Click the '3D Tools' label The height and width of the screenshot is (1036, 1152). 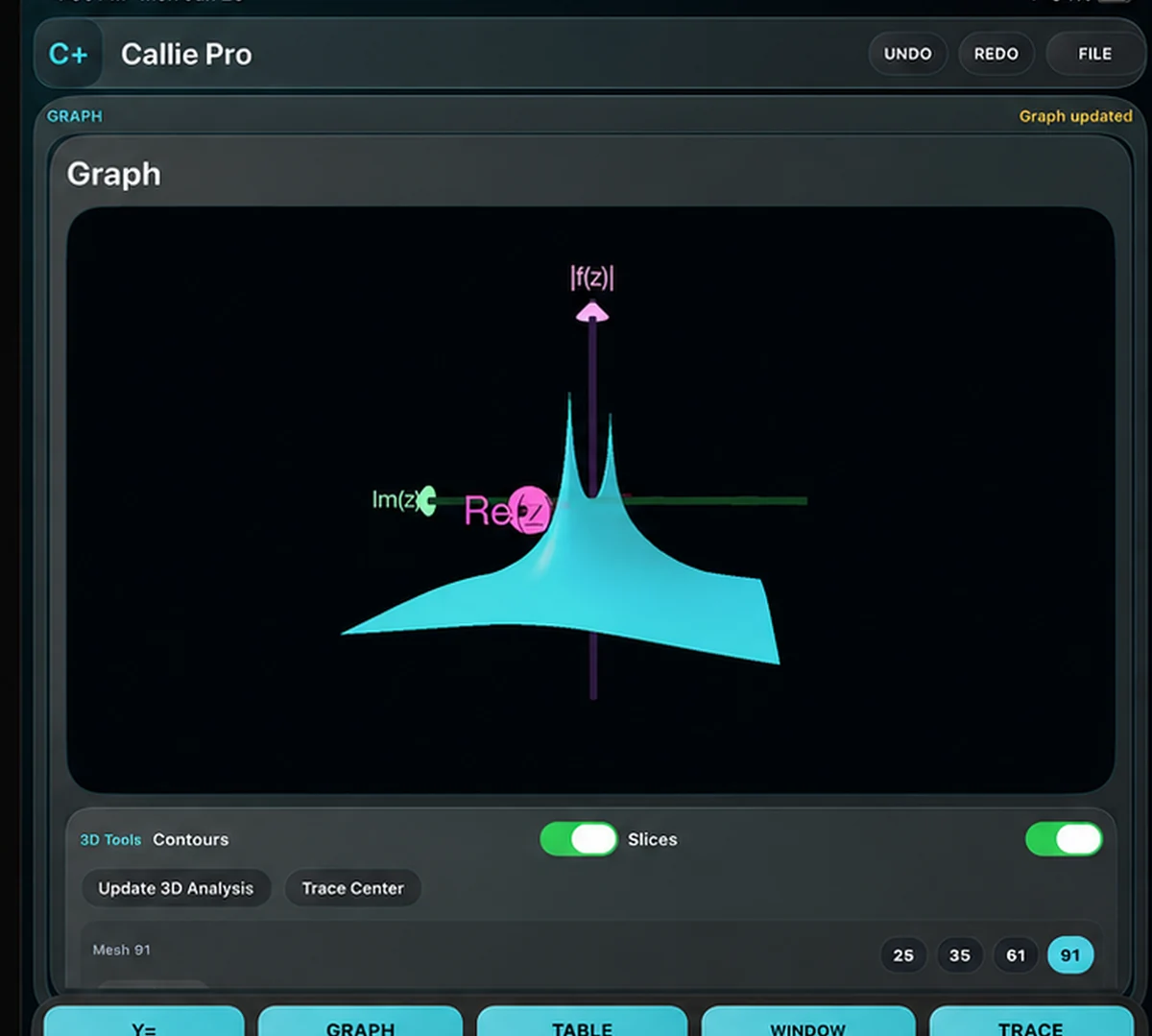[x=110, y=840]
